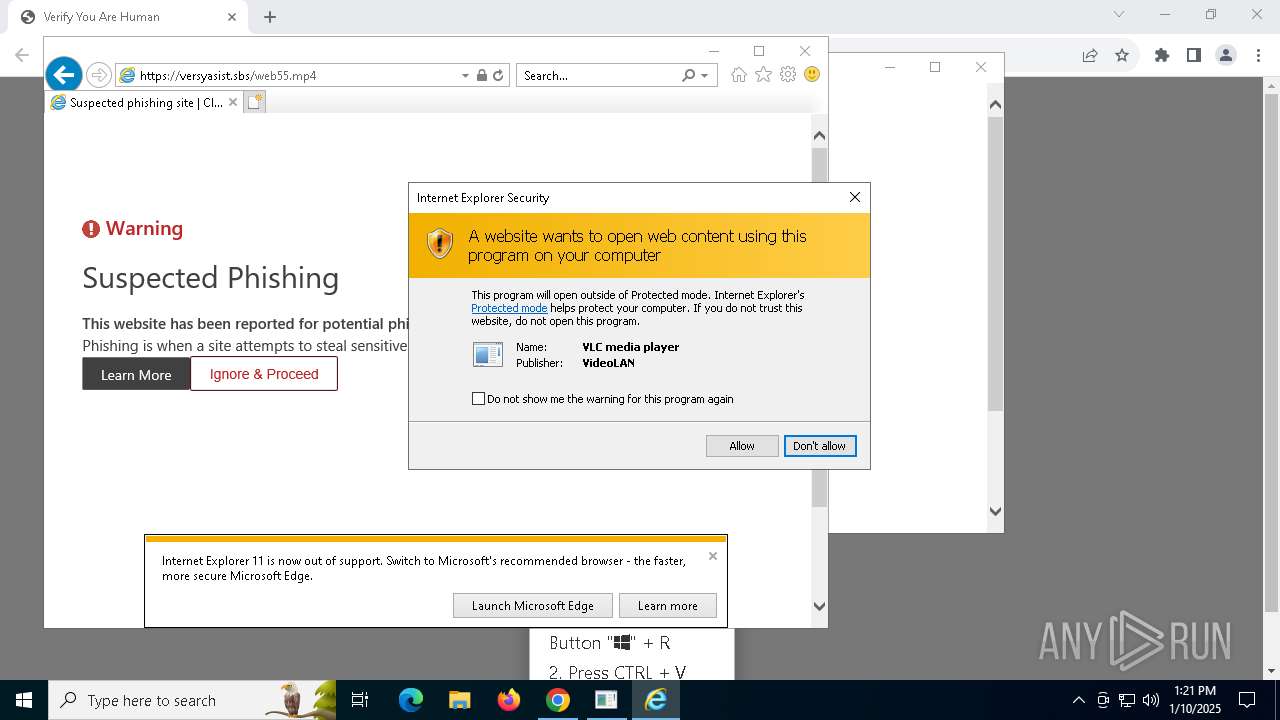Open new tab in Chrome

tap(270, 17)
